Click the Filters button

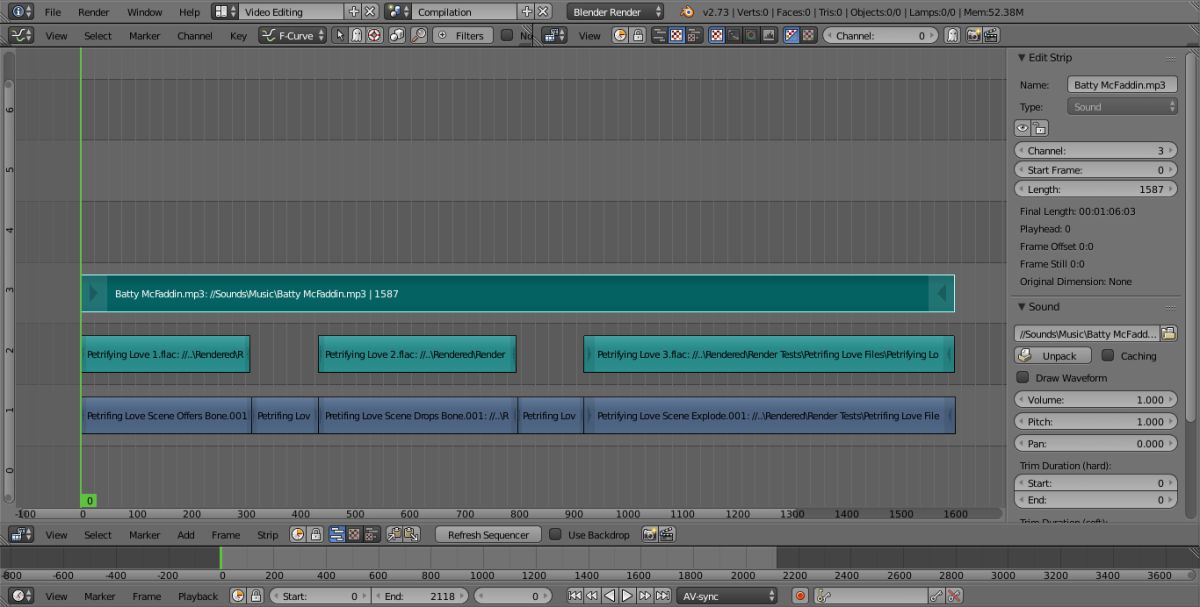click(x=461, y=35)
